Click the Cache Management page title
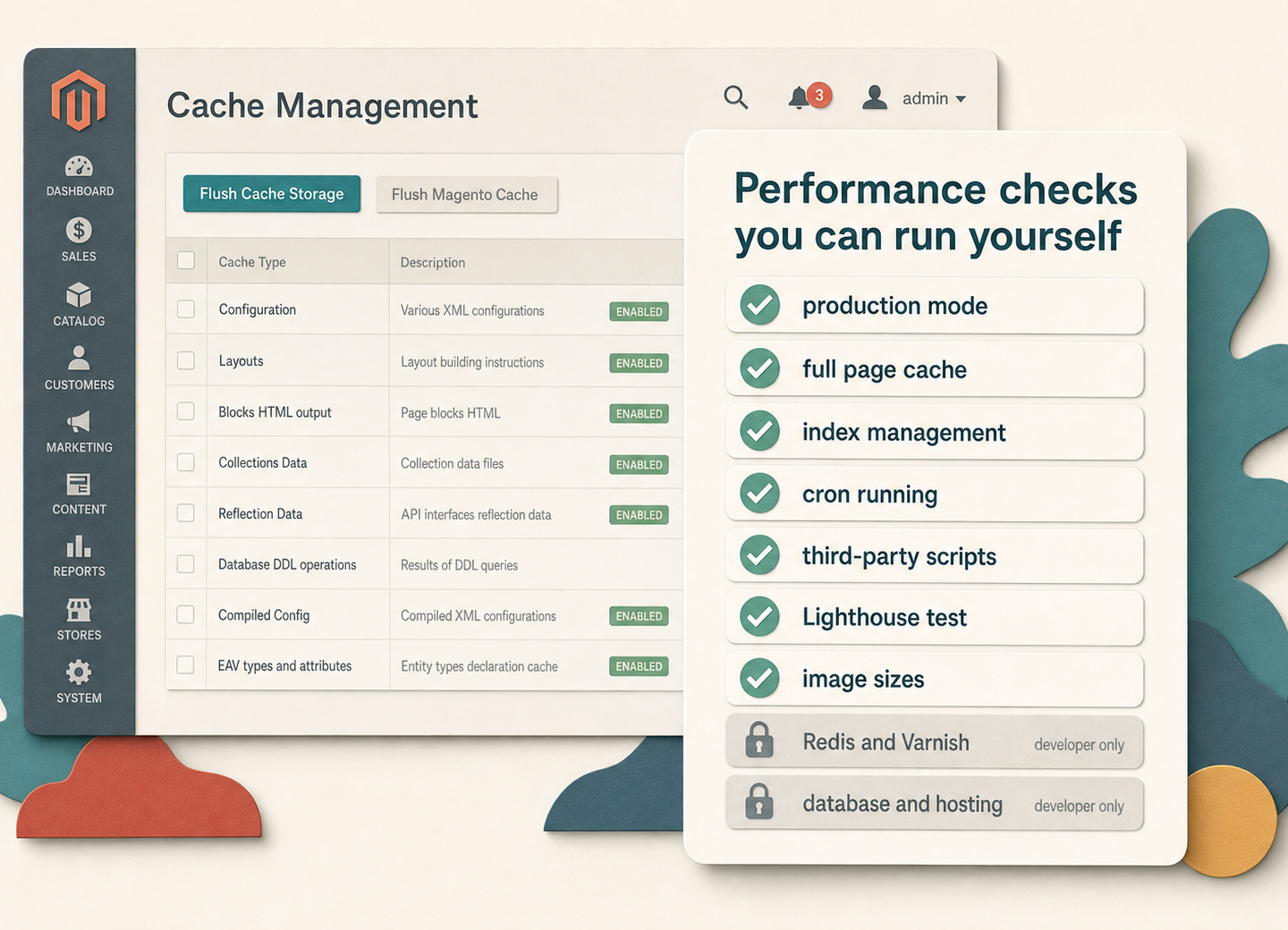Screen dimensions: 1288x930 [322, 106]
